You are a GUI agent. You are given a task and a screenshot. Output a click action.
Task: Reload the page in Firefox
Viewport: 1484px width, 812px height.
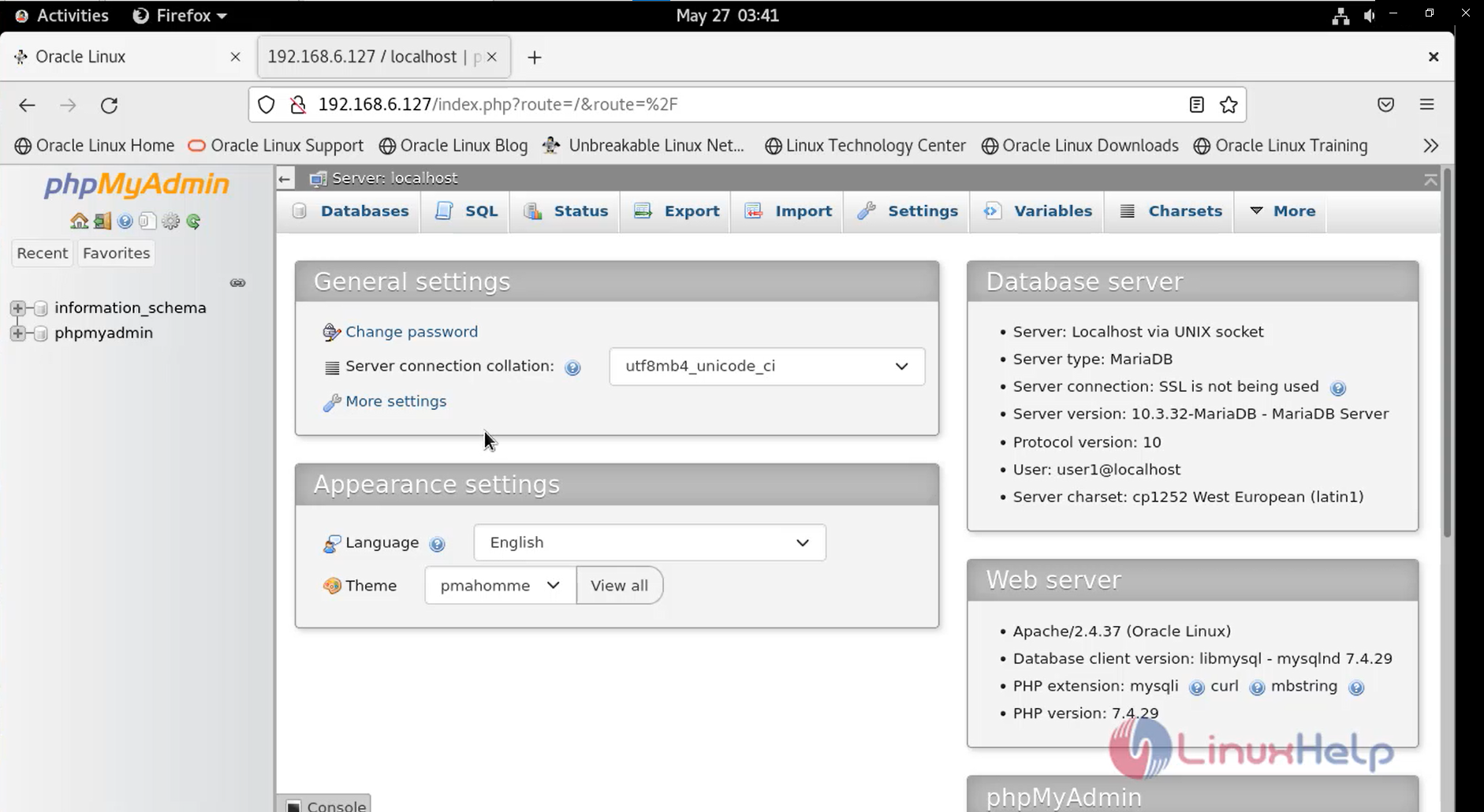click(x=109, y=105)
